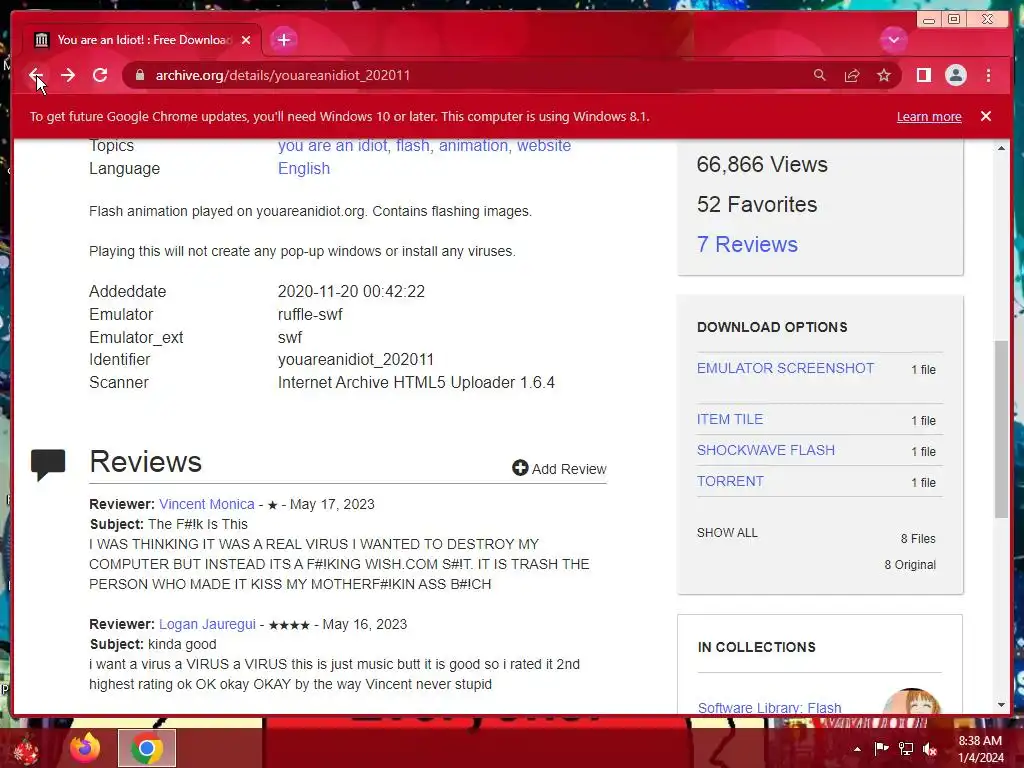Click SHOW ALL download files
This screenshot has height=768, width=1024.
727,533
